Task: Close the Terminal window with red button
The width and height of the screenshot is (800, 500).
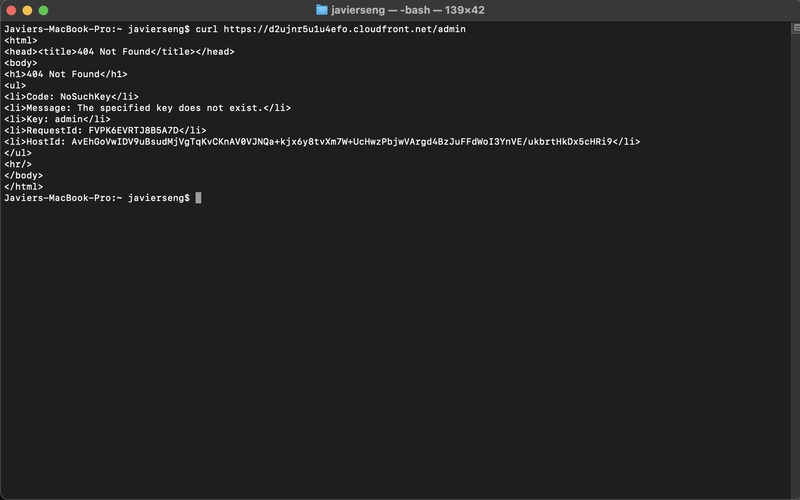Action: pos(11,10)
